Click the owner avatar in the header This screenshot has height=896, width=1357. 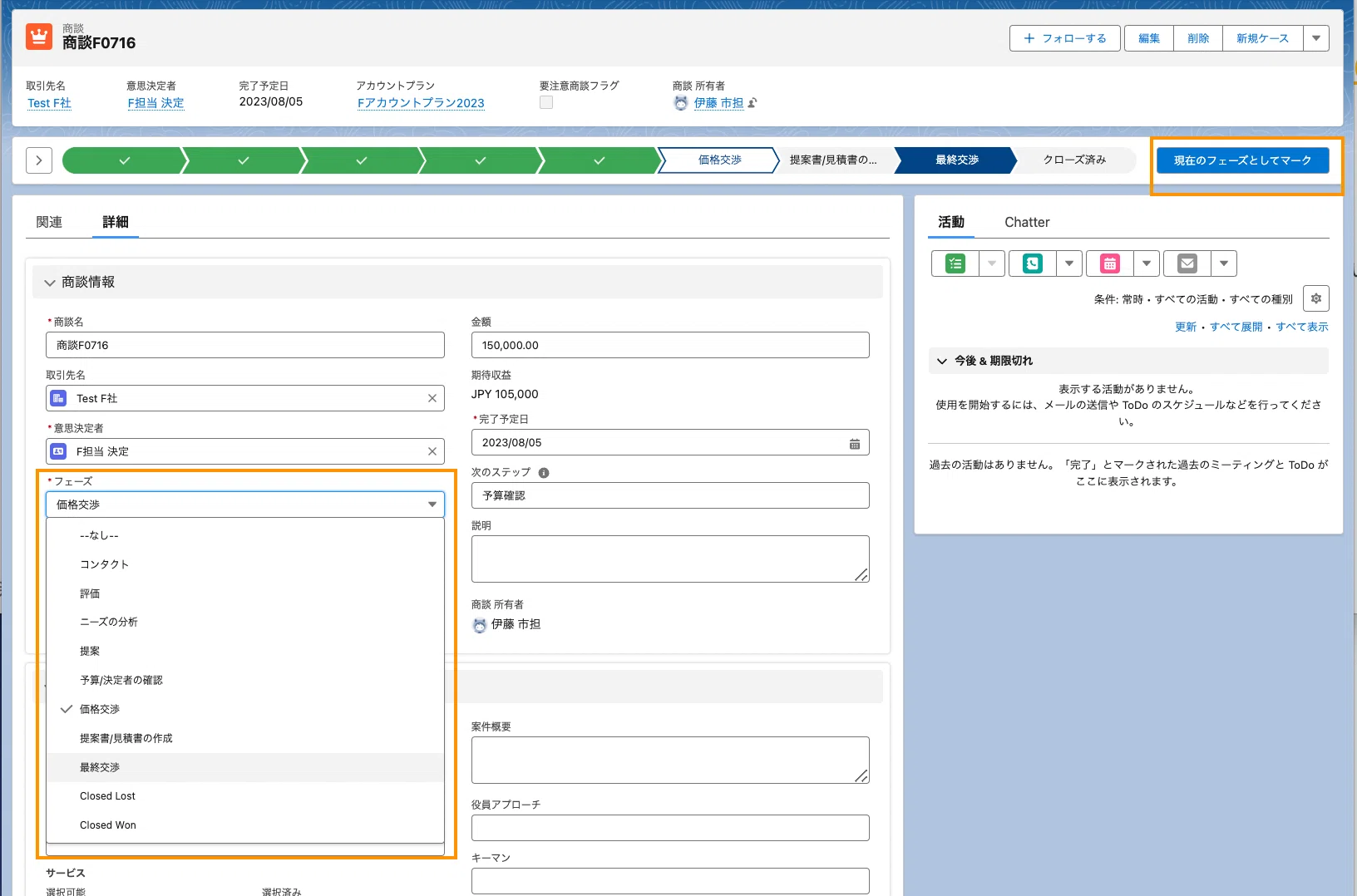681,103
